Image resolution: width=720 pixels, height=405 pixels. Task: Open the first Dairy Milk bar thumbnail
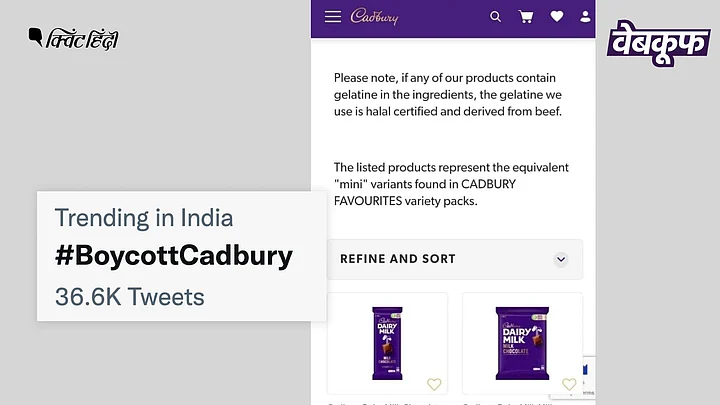pos(387,343)
